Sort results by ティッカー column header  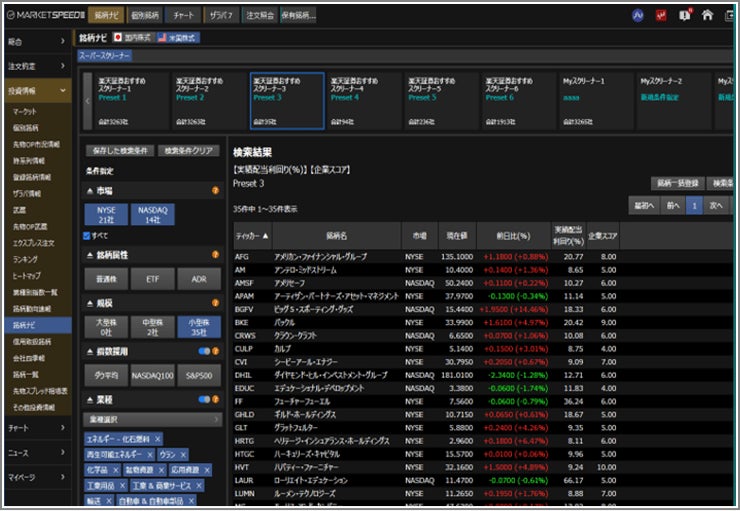tap(251, 236)
